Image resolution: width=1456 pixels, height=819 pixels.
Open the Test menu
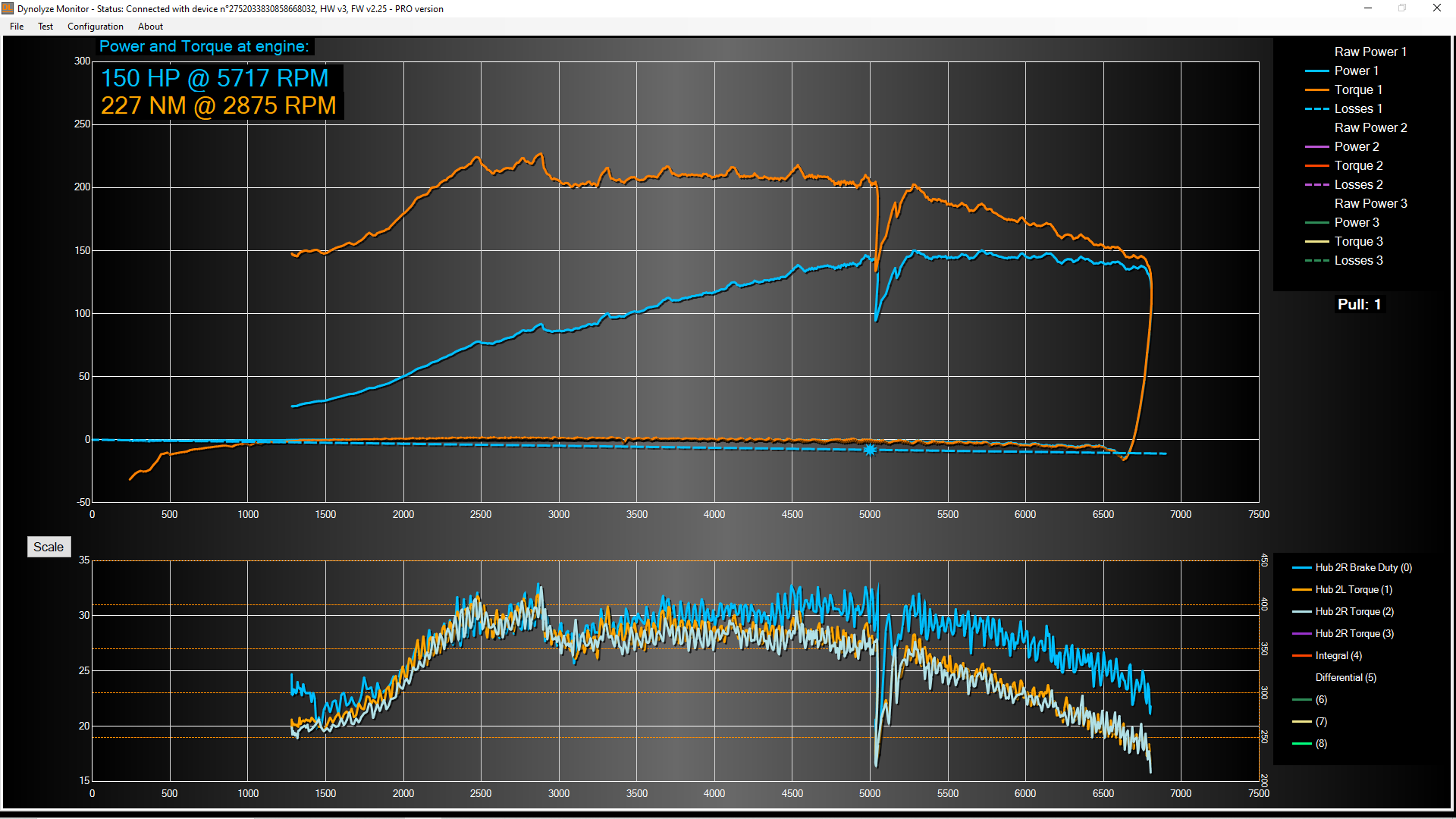45,27
